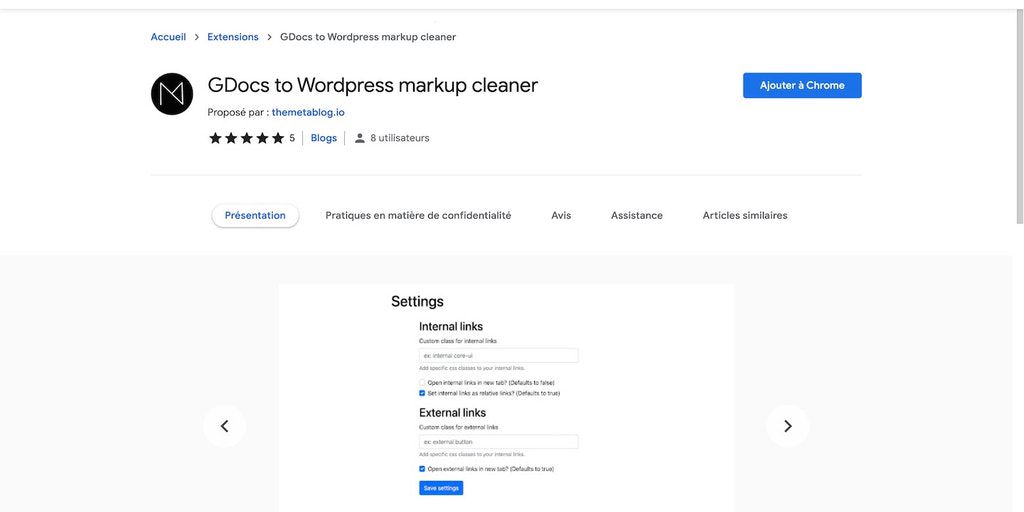Switch to Pratiques en matière de confidentialité tab
1024x512 pixels.
coord(418,216)
